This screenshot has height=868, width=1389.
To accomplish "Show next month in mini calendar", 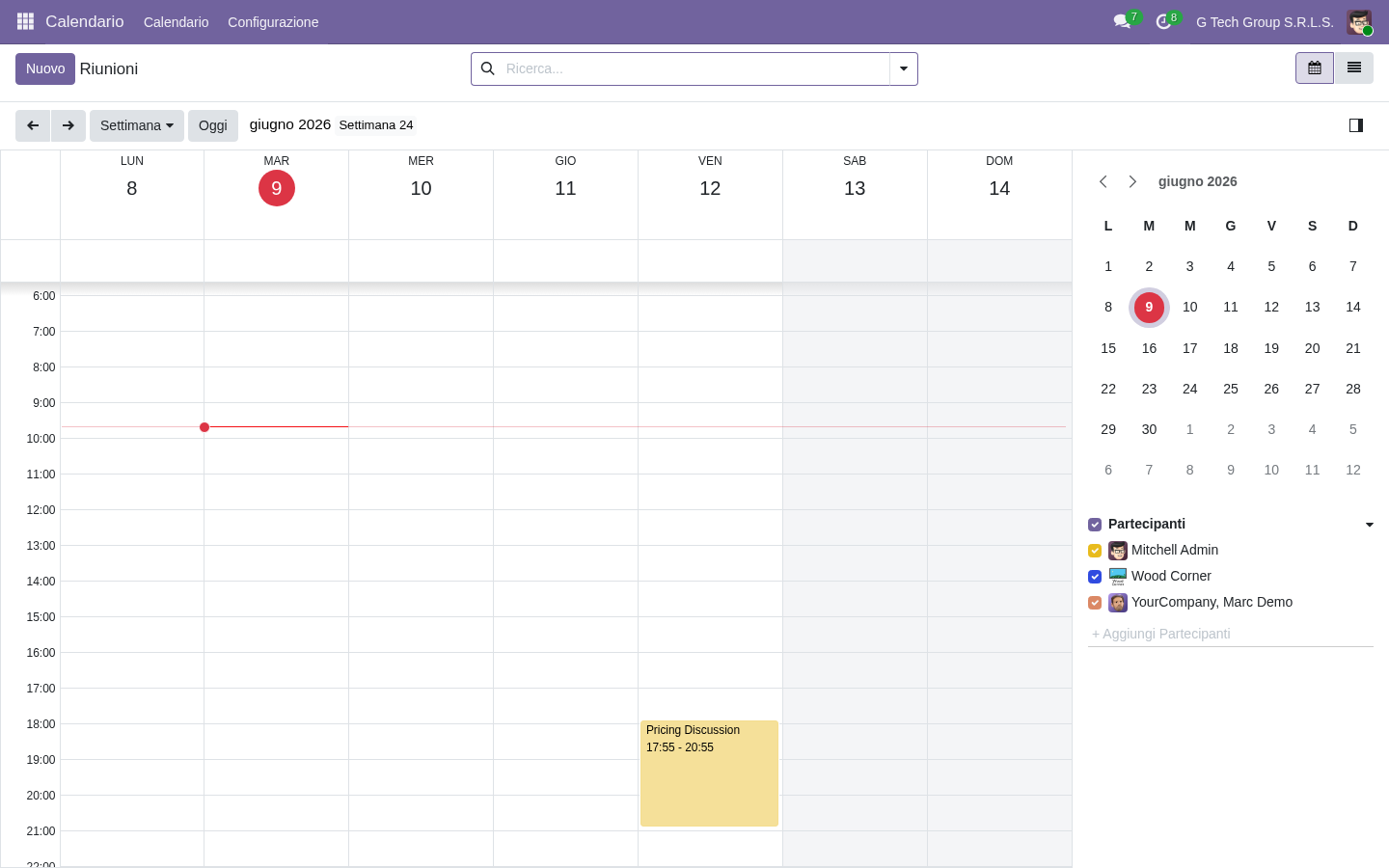I will pyautogui.click(x=1133, y=181).
